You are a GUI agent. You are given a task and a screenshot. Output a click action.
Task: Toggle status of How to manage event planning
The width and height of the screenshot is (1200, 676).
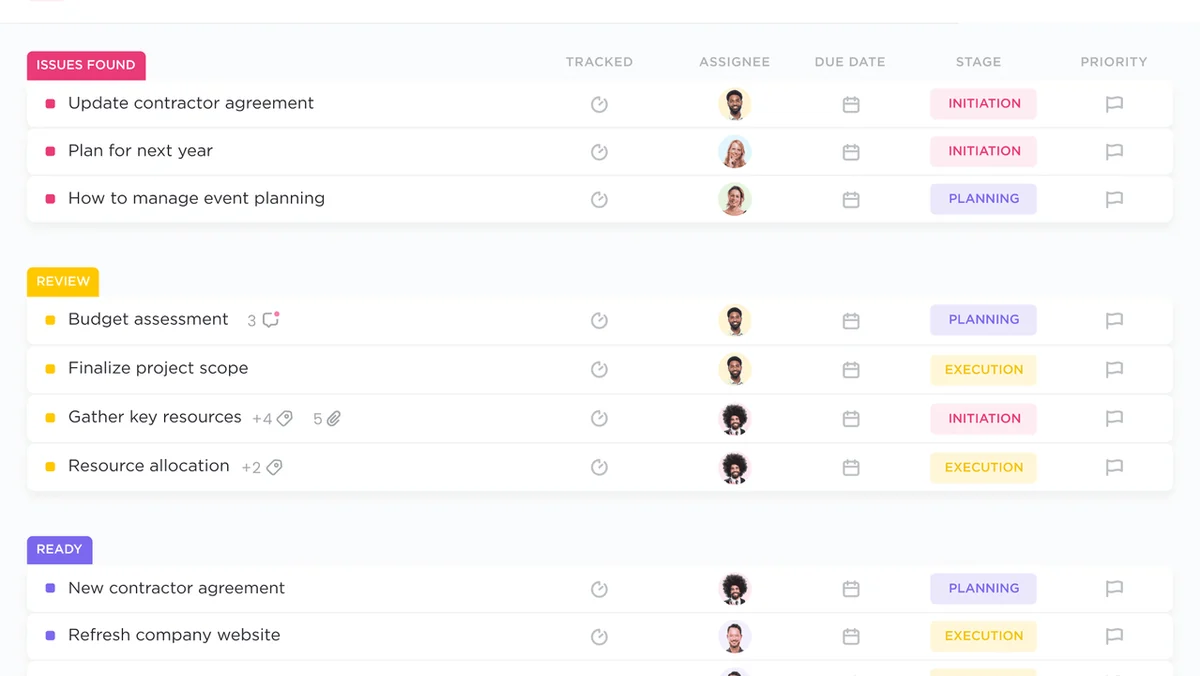pos(50,199)
